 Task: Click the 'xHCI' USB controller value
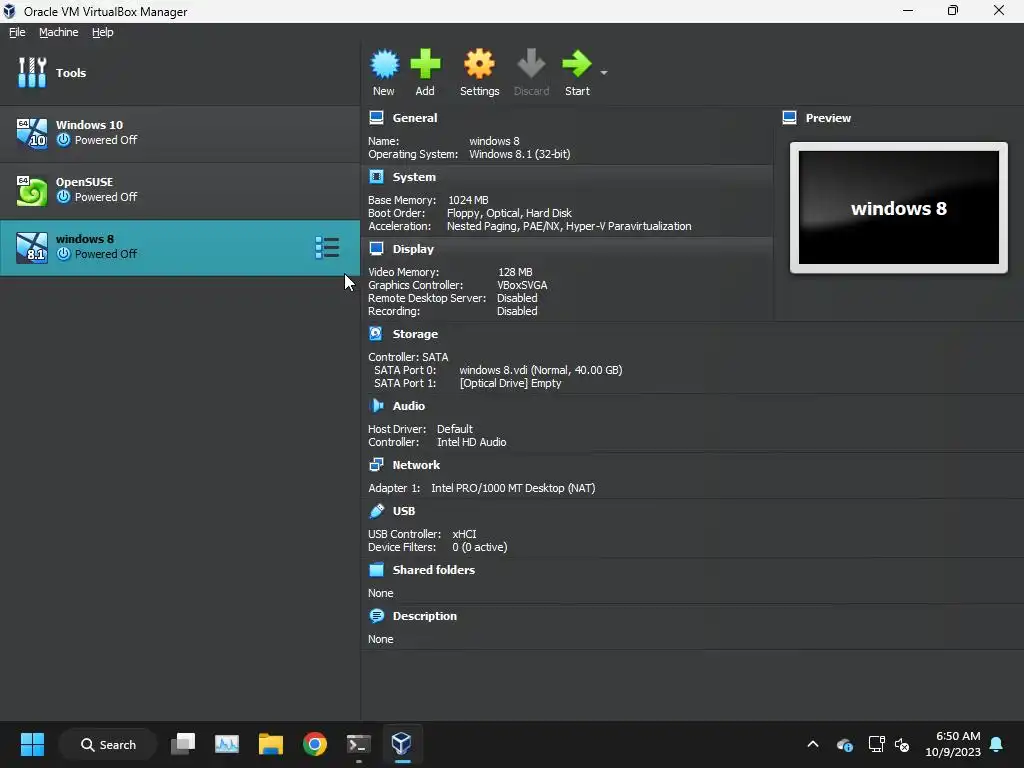pyautogui.click(x=464, y=534)
